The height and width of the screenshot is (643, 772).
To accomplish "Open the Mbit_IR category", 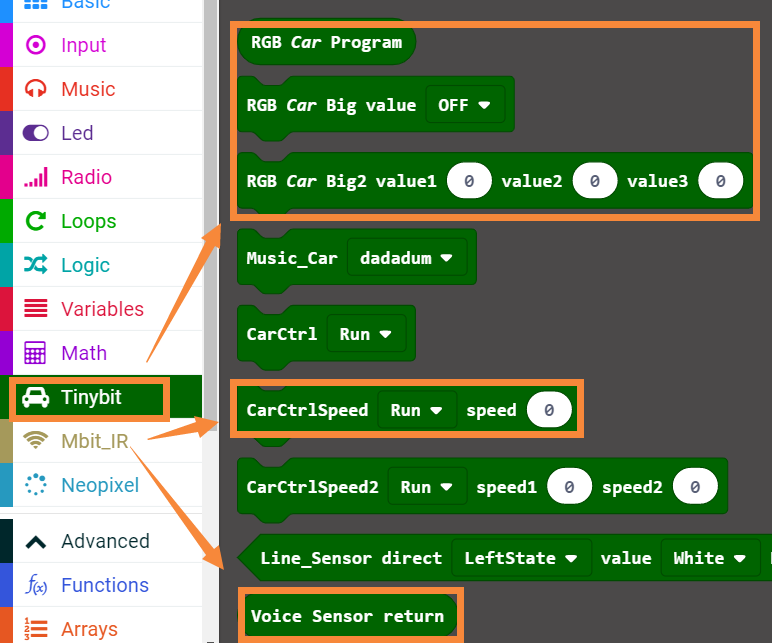I will tap(94, 441).
